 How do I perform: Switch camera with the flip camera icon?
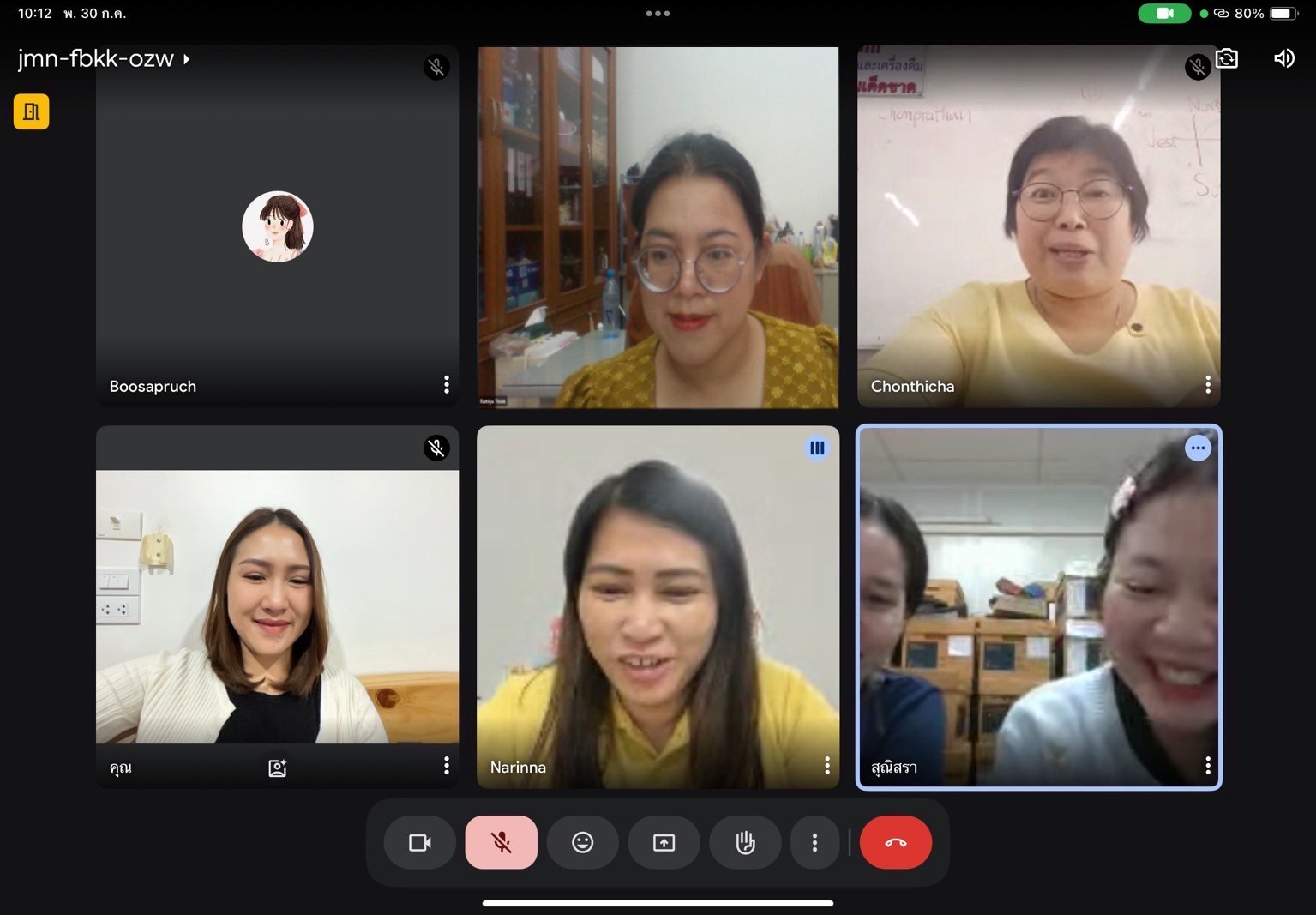click(x=1227, y=58)
